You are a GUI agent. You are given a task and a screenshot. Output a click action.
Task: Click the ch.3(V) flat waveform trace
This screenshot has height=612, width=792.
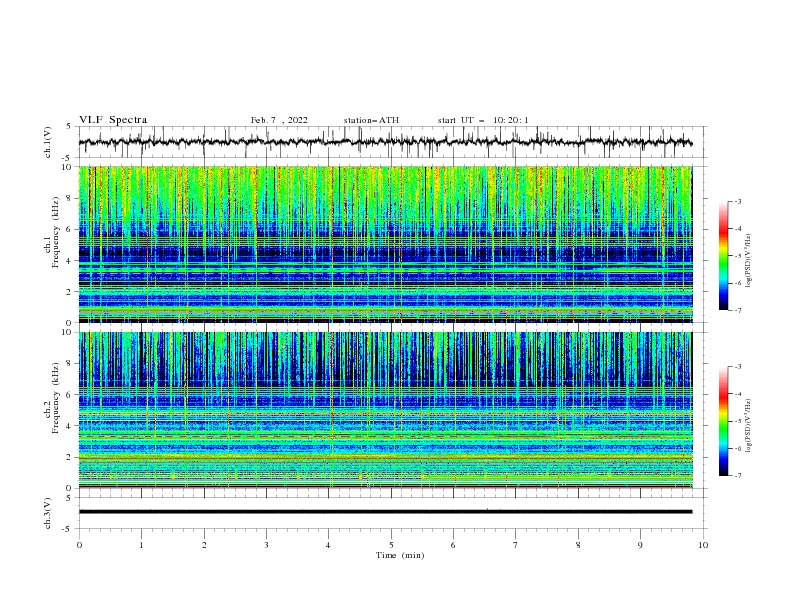385,512
